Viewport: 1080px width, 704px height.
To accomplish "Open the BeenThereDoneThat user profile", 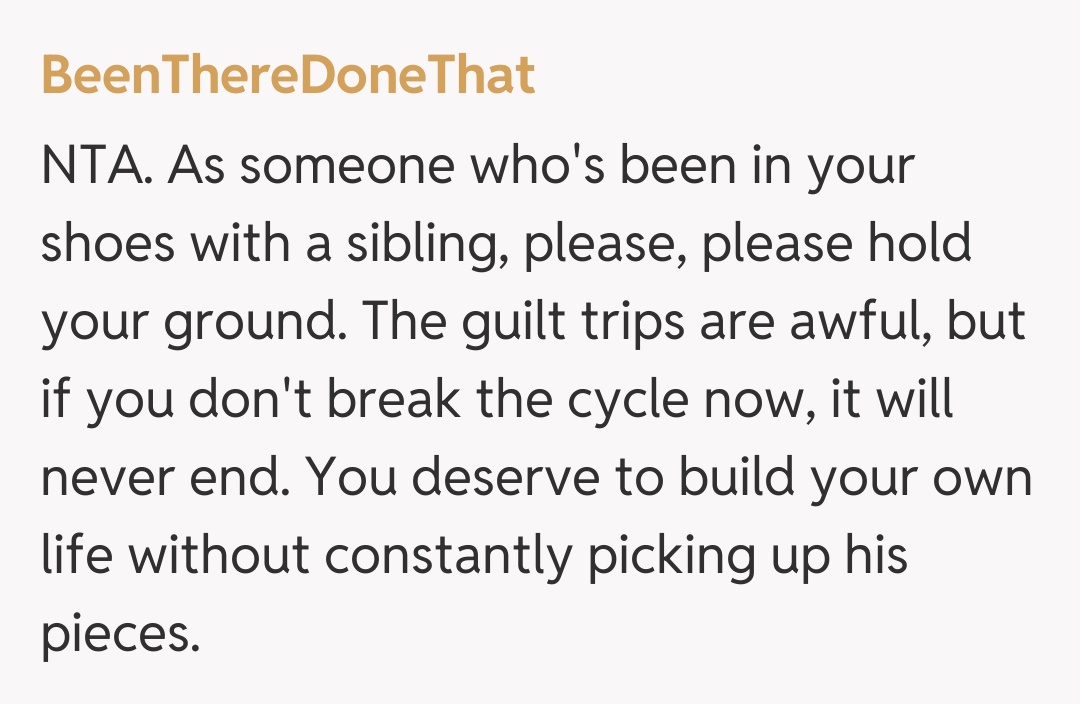I will pyautogui.click(x=288, y=76).
